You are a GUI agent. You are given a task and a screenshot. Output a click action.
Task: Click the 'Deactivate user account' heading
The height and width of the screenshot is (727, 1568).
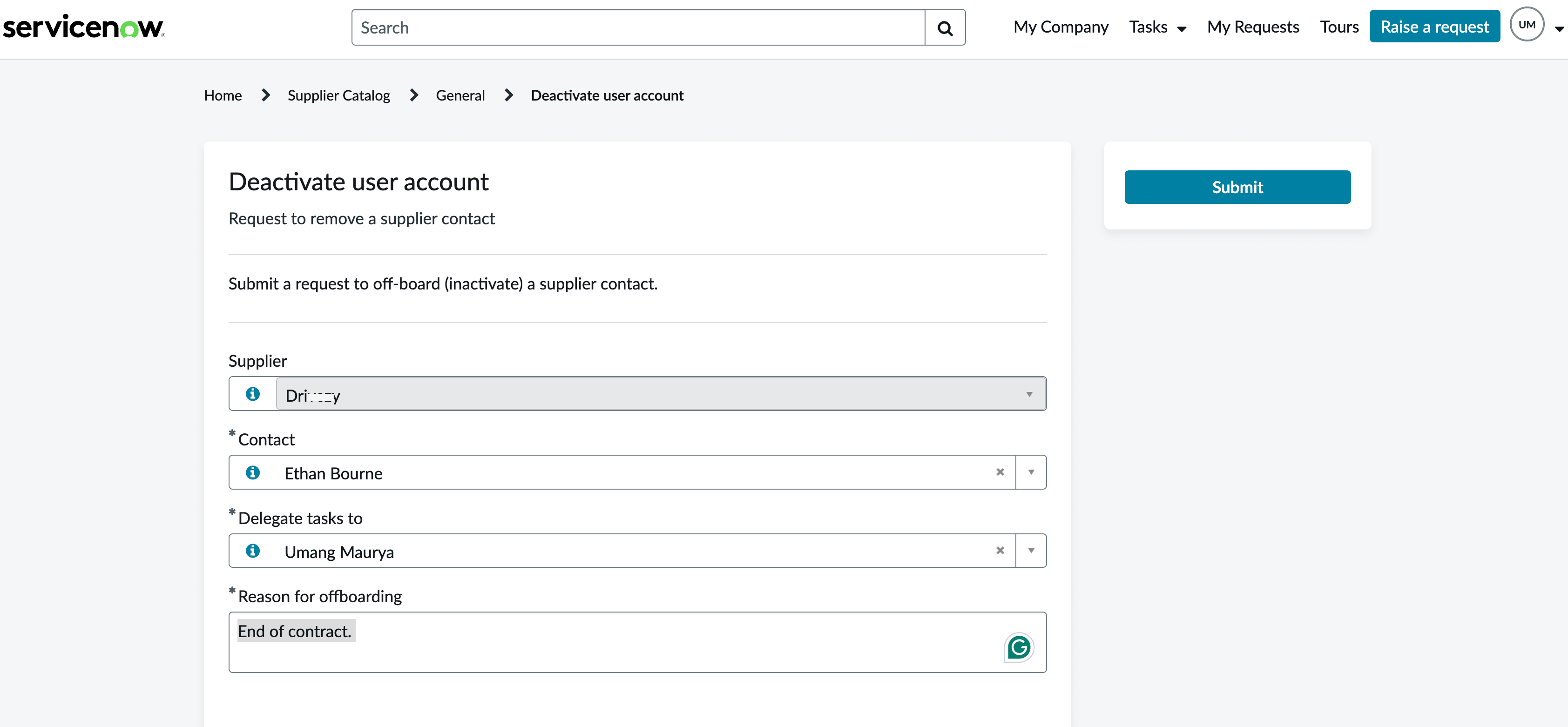coord(358,182)
